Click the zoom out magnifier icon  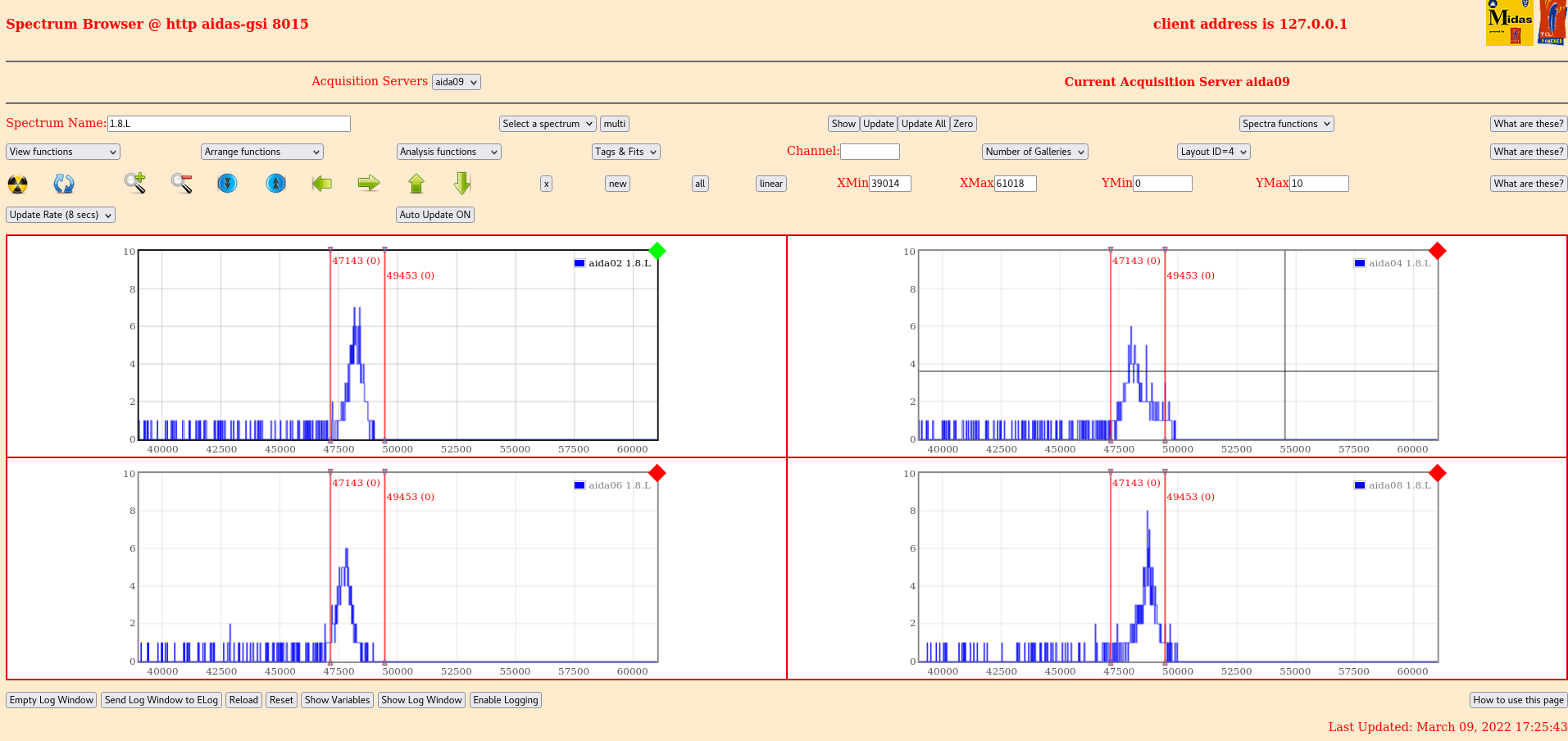point(181,183)
